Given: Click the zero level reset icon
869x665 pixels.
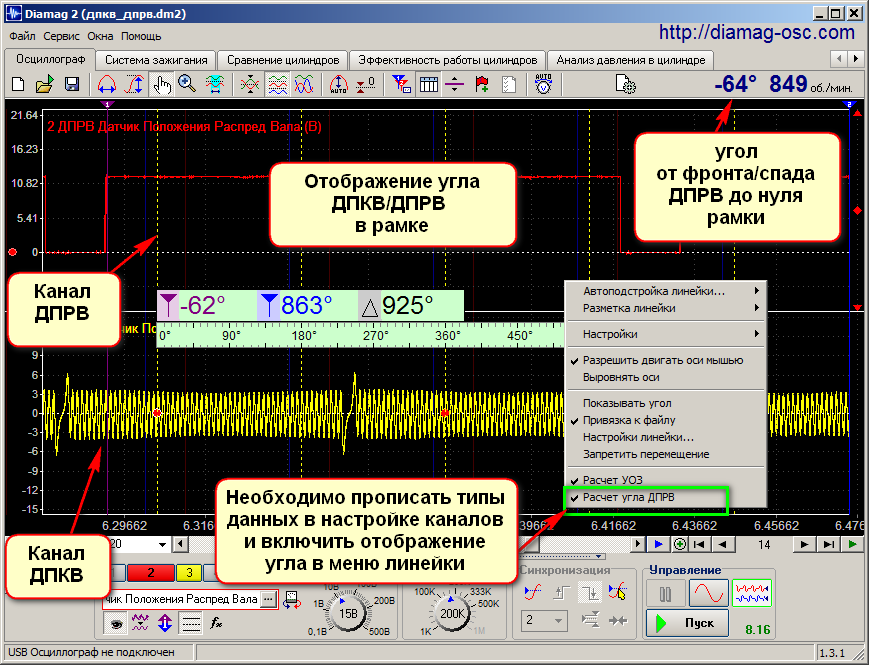Looking at the screenshot, I should (366, 84).
